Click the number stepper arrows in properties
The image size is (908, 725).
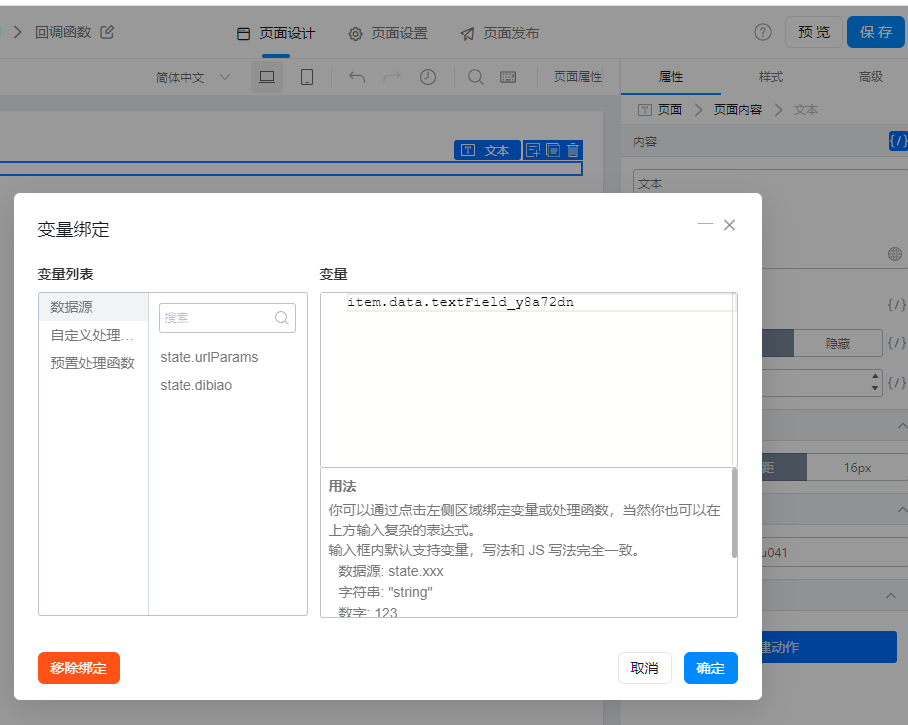click(x=874, y=382)
